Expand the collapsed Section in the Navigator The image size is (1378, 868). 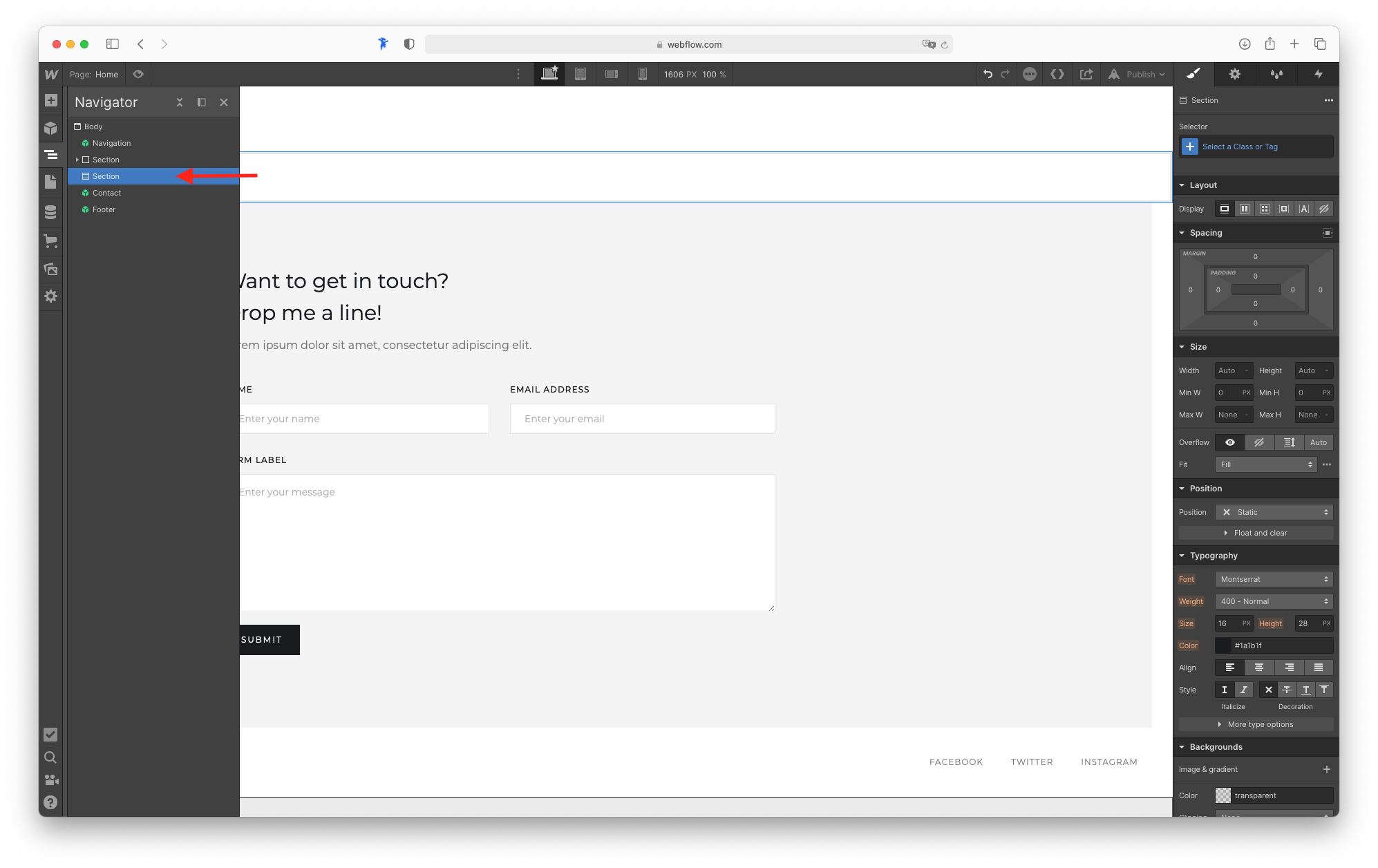click(x=78, y=160)
